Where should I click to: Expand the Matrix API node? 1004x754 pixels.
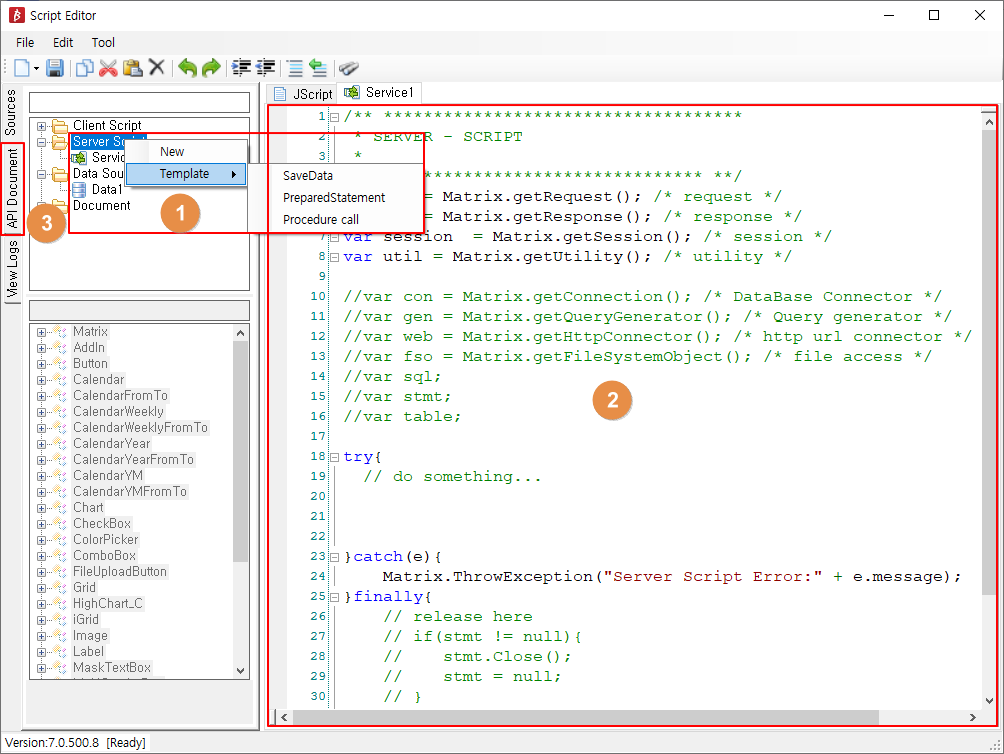tap(41, 332)
